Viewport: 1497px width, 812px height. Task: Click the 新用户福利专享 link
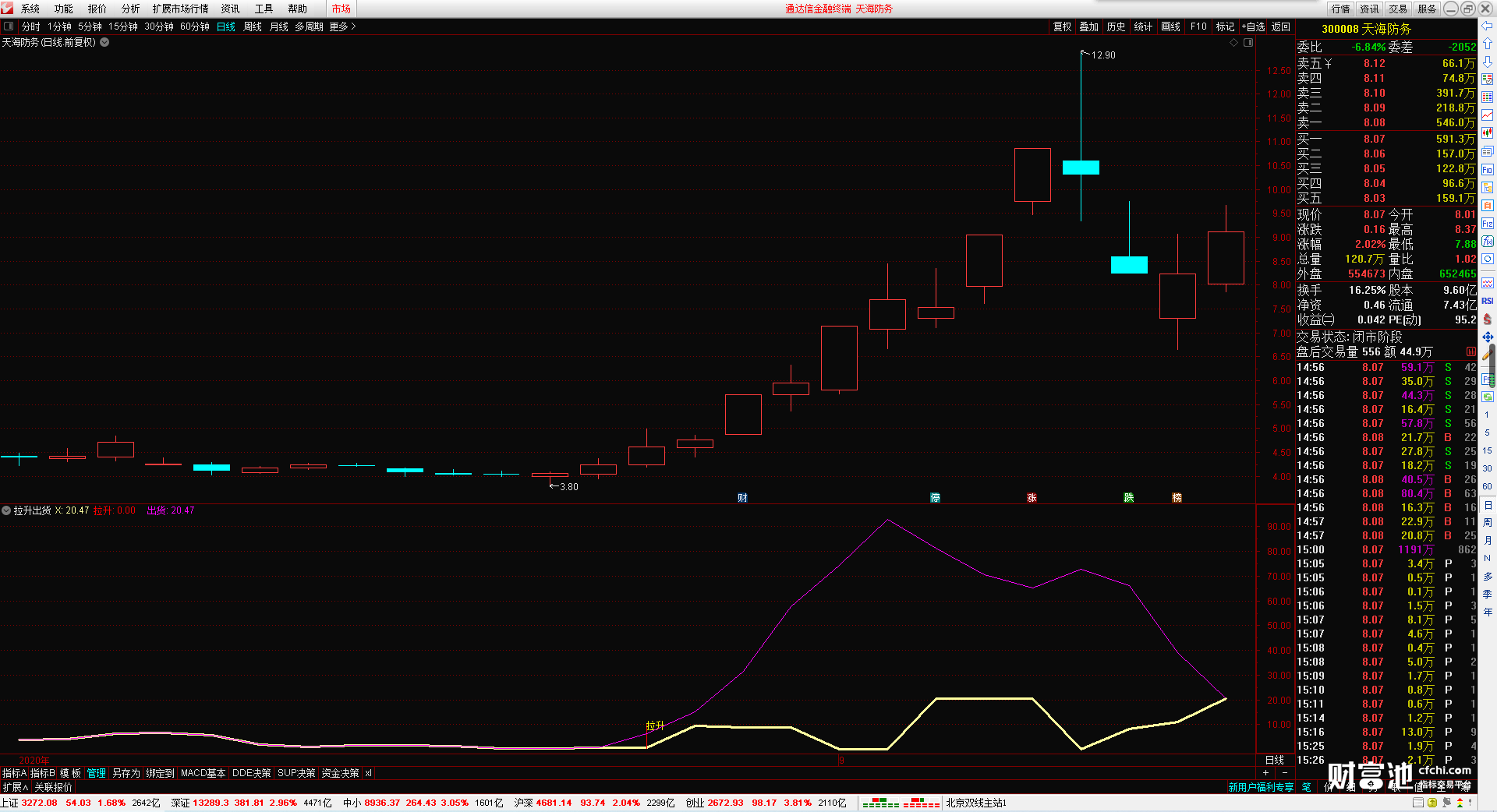point(1261,787)
